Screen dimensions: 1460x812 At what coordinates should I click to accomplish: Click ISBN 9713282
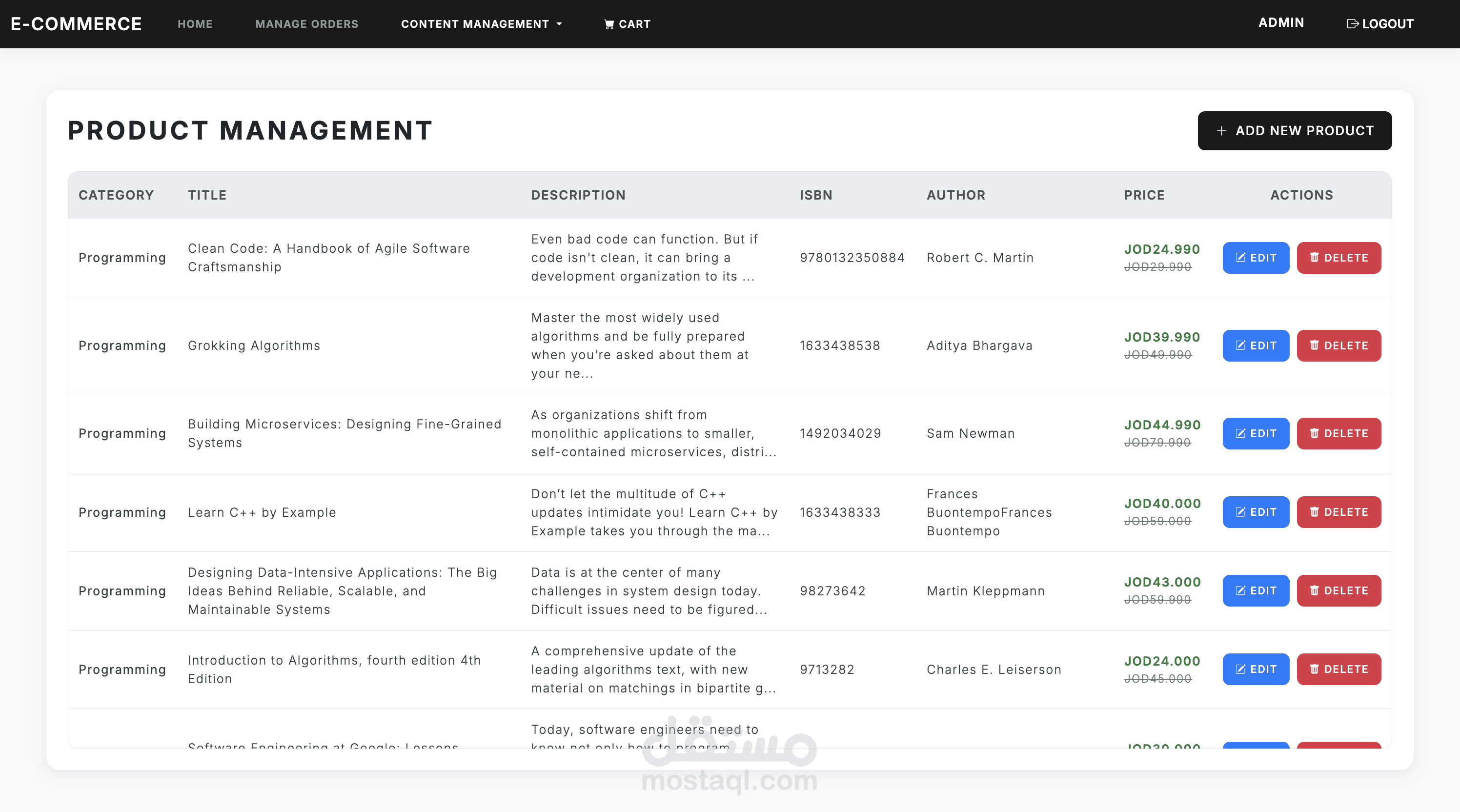[827, 669]
